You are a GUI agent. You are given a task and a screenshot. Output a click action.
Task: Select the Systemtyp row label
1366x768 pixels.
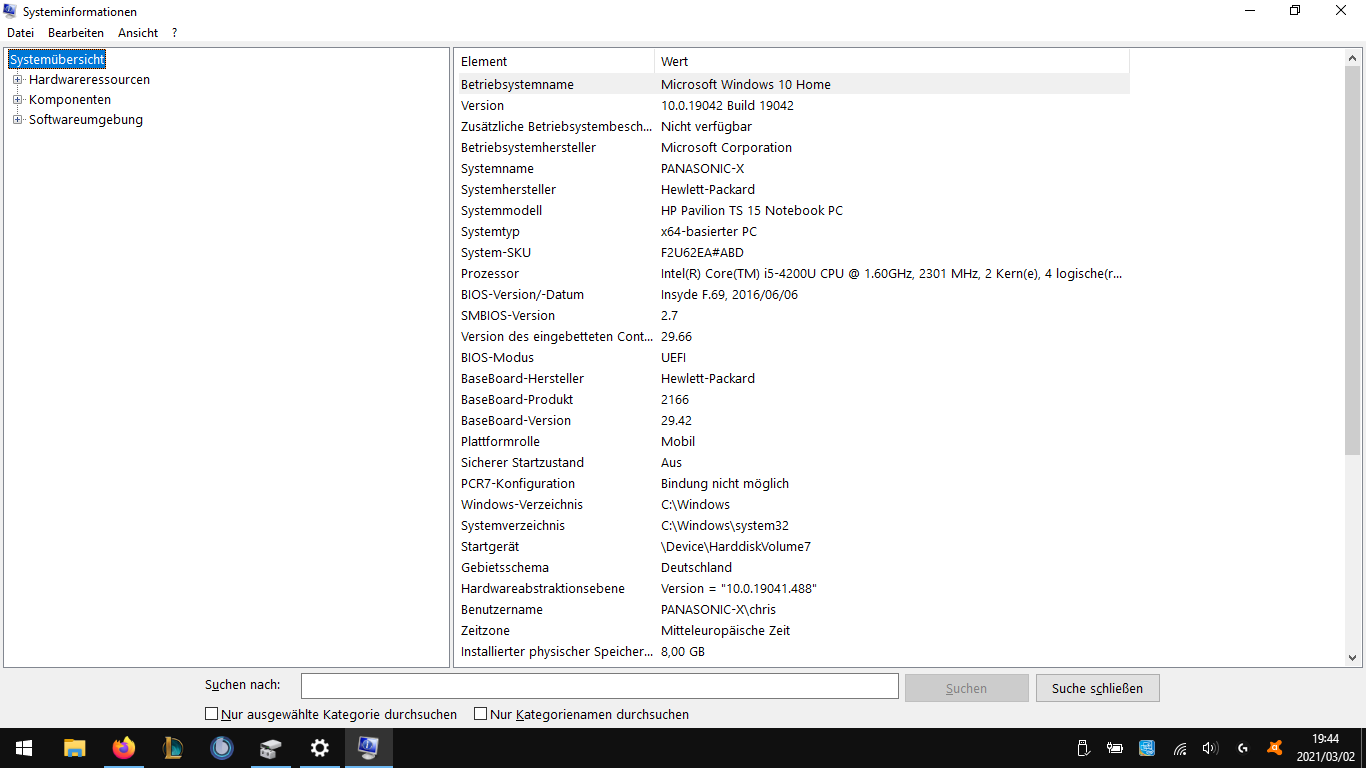(x=490, y=232)
